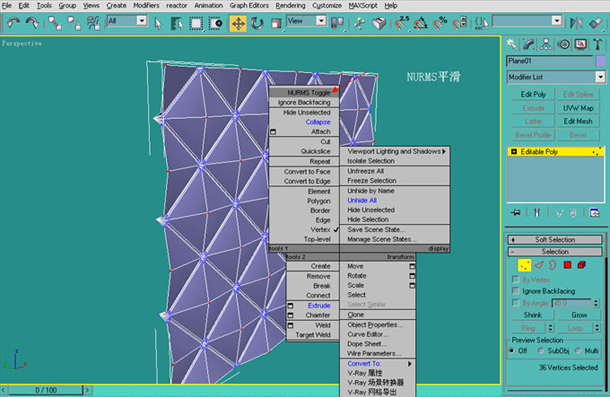The image size is (610, 397).
Task: Open Select by Name tool
Action: (x=177, y=23)
